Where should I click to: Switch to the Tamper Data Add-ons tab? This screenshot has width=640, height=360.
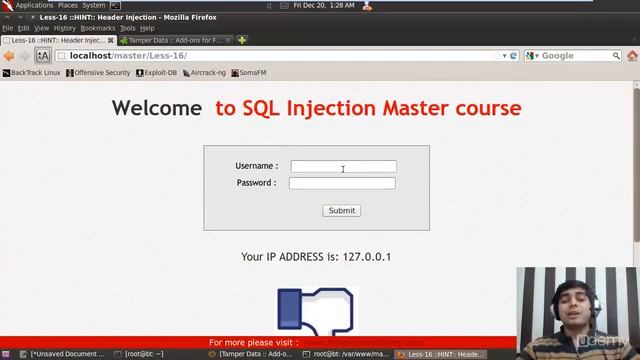click(x=176, y=40)
